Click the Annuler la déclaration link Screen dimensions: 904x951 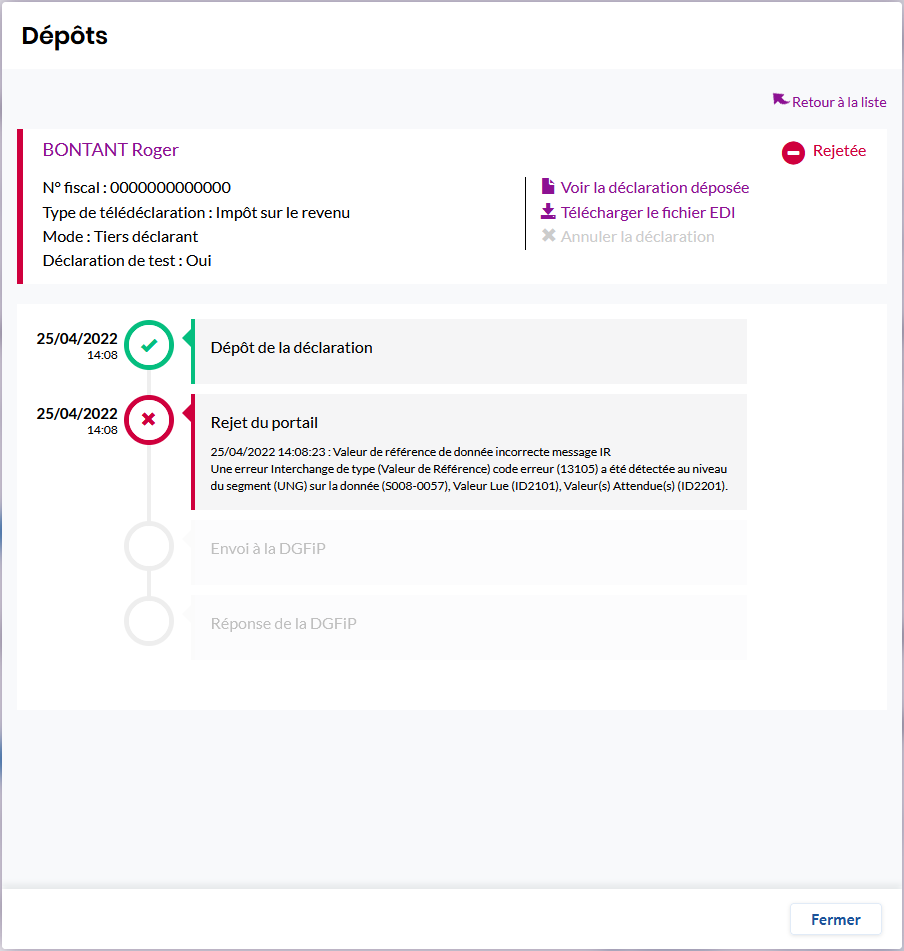(638, 237)
